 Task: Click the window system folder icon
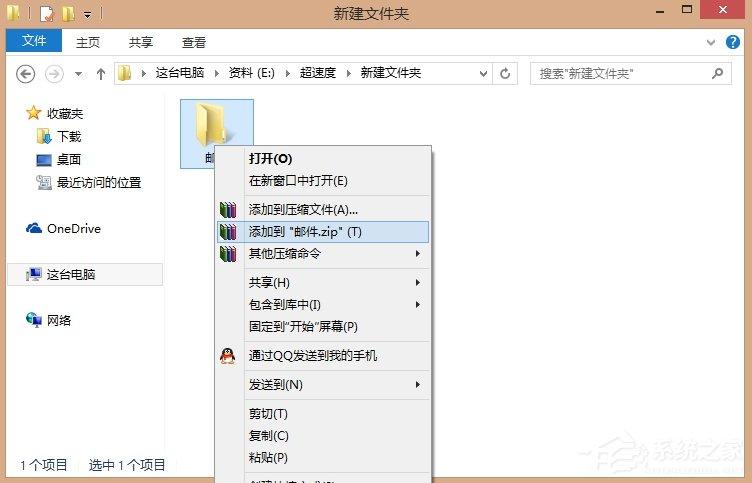pos(13,12)
